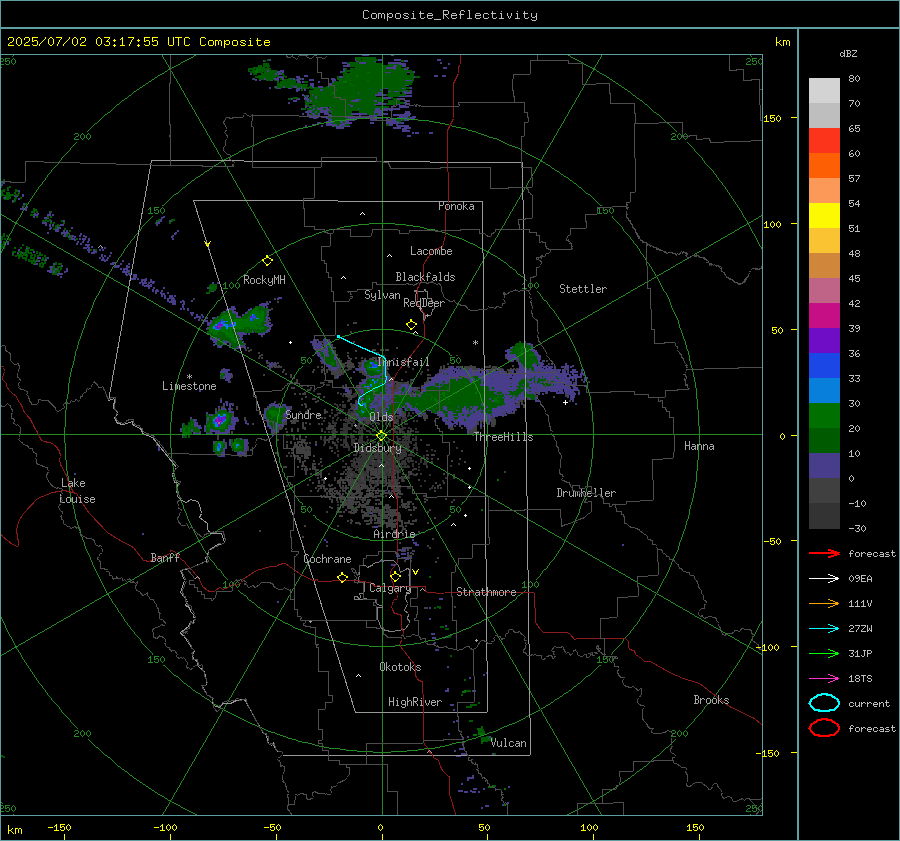Click the slate purple 10 dBZ swatch
The height and width of the screenshot is (841, 900).
click(824, 466)
